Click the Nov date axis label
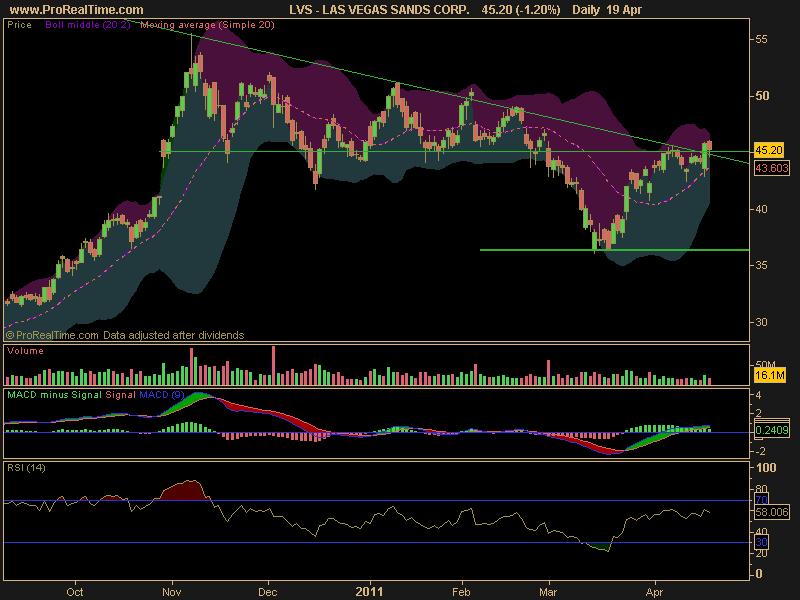This screenshot has height=600, width=800. (x=171, y=592)
